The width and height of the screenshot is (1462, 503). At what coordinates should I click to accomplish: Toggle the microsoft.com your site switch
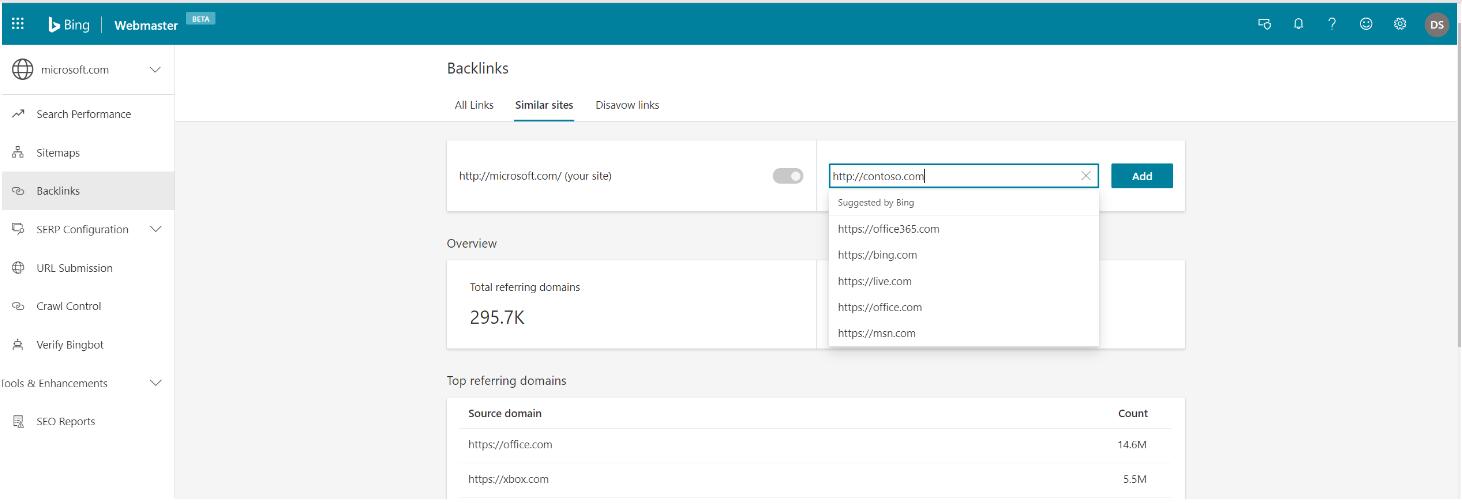point(788,176)
